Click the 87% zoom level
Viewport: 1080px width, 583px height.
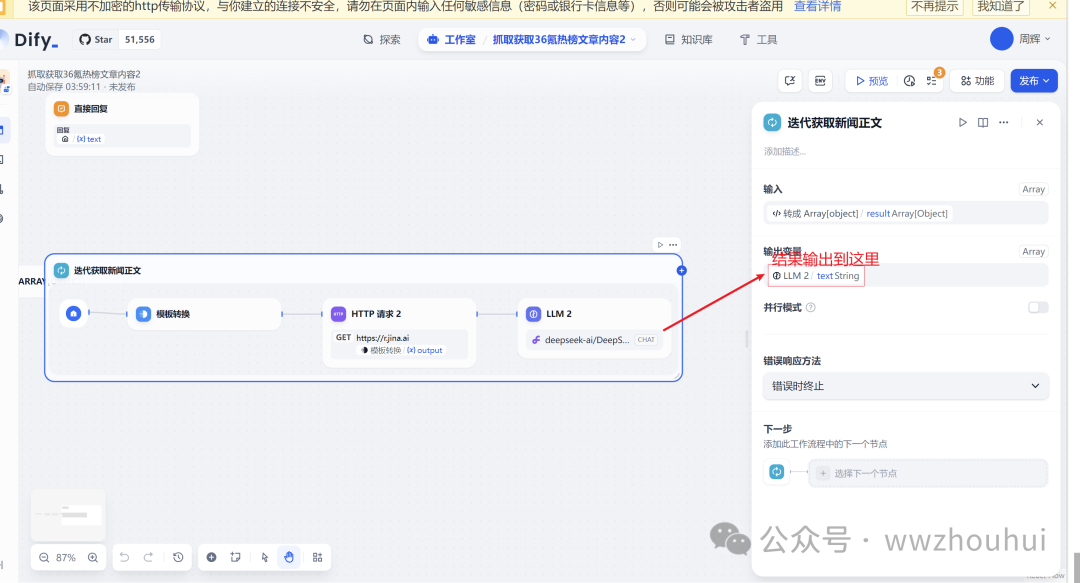(x=66, y=558)
